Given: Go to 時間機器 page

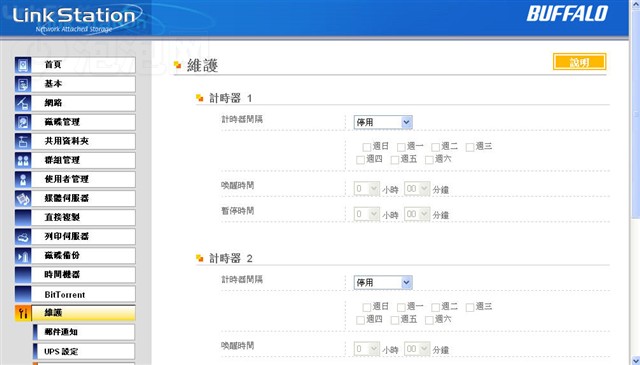Looking at the screenshot, I should click(83, 275).
